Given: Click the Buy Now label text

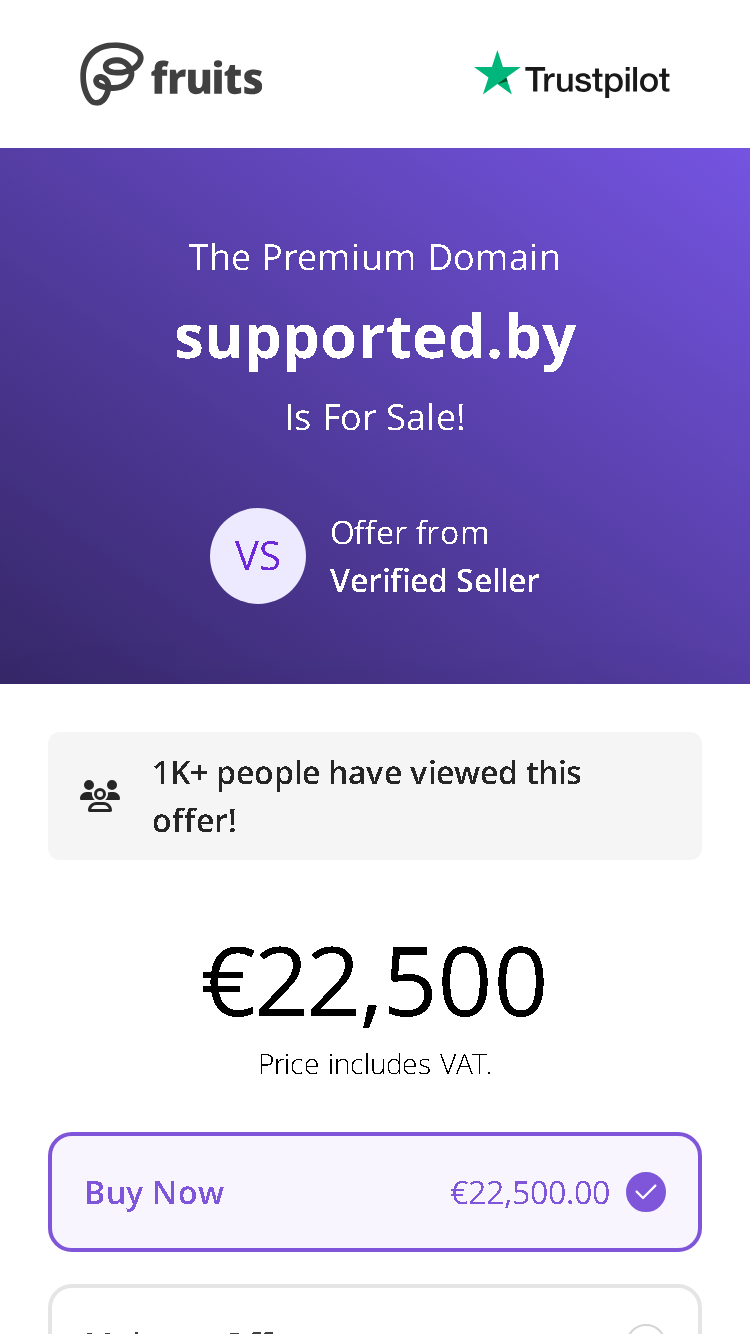Looking at the screenshot, I should click(x=154, y=1192).
